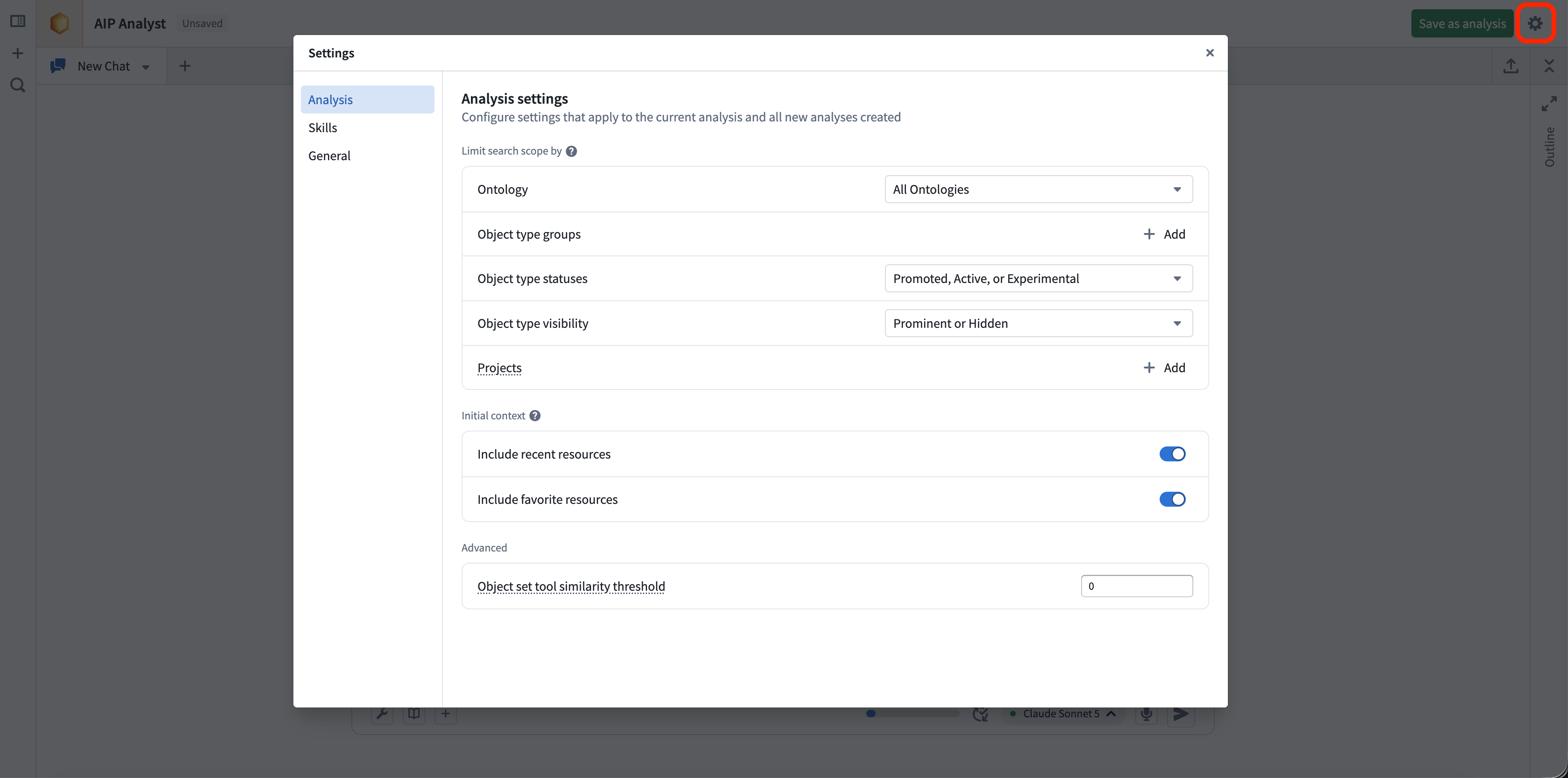The image size is (1568, 778).
Task: Collapse panel using the X-arrows icon
Action: [x=1549, y=66]
